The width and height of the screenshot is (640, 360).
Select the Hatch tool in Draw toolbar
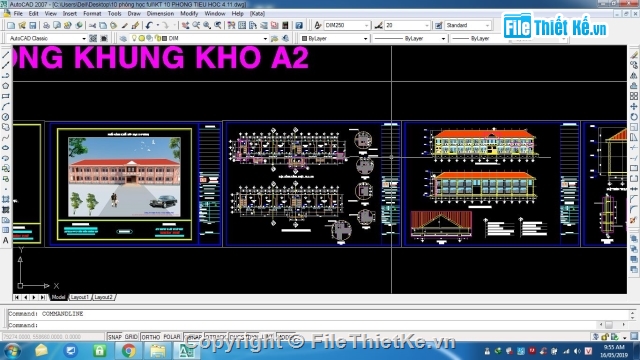6,199
